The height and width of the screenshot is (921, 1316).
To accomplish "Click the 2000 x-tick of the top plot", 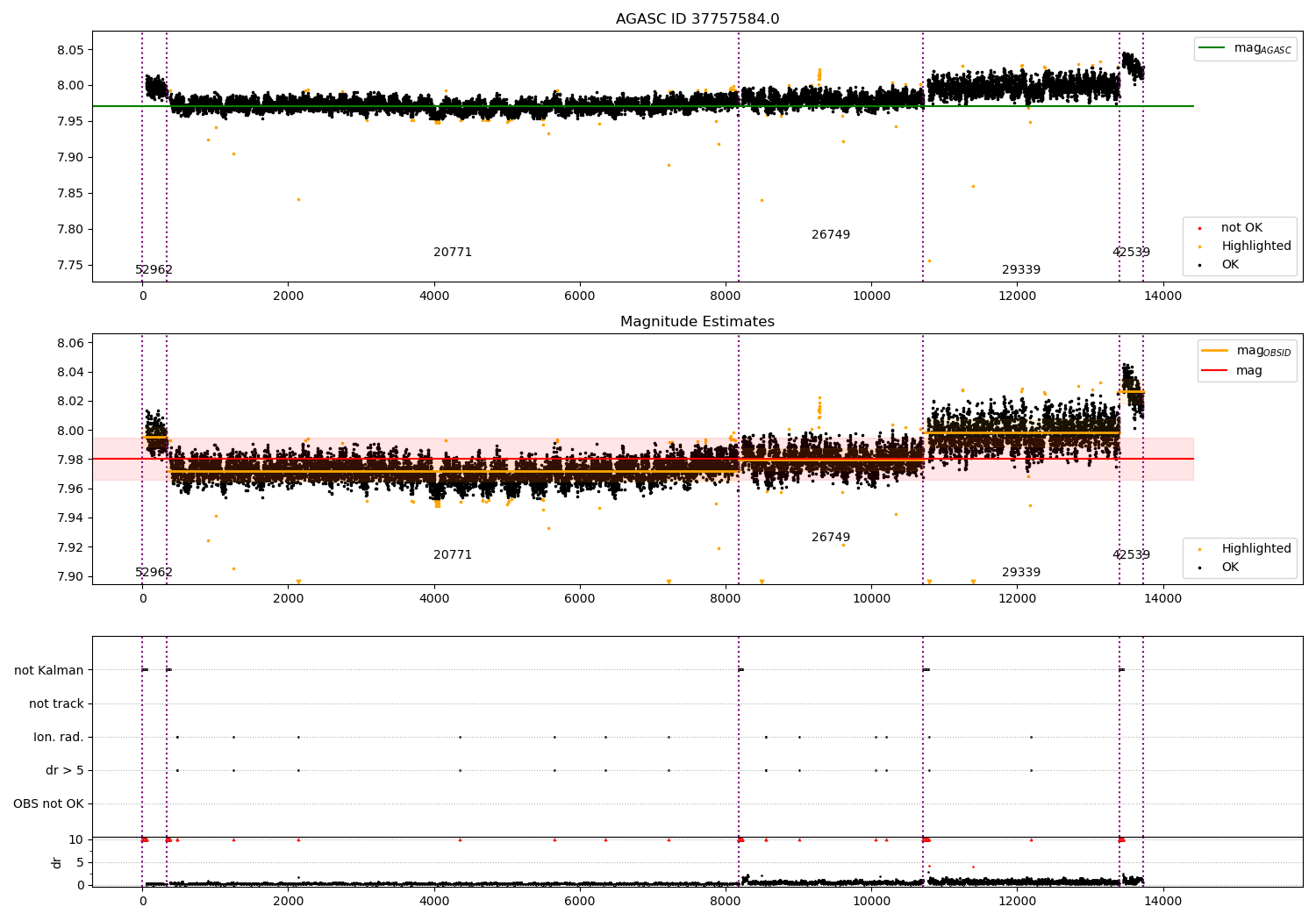I will pyautogui.click(x=289, y=296).
